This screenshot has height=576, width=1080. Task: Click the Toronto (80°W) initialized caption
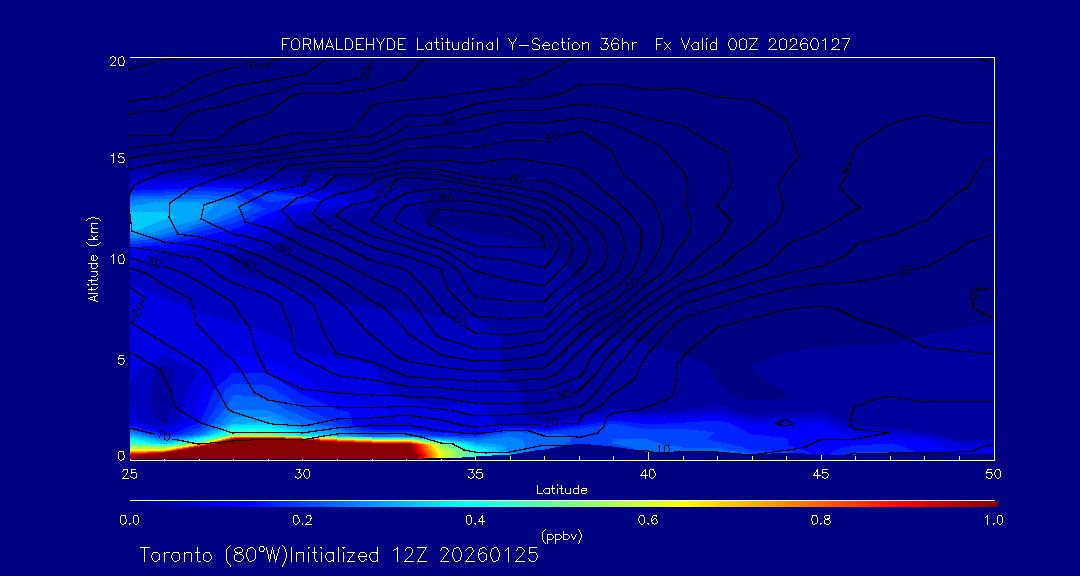339,555
